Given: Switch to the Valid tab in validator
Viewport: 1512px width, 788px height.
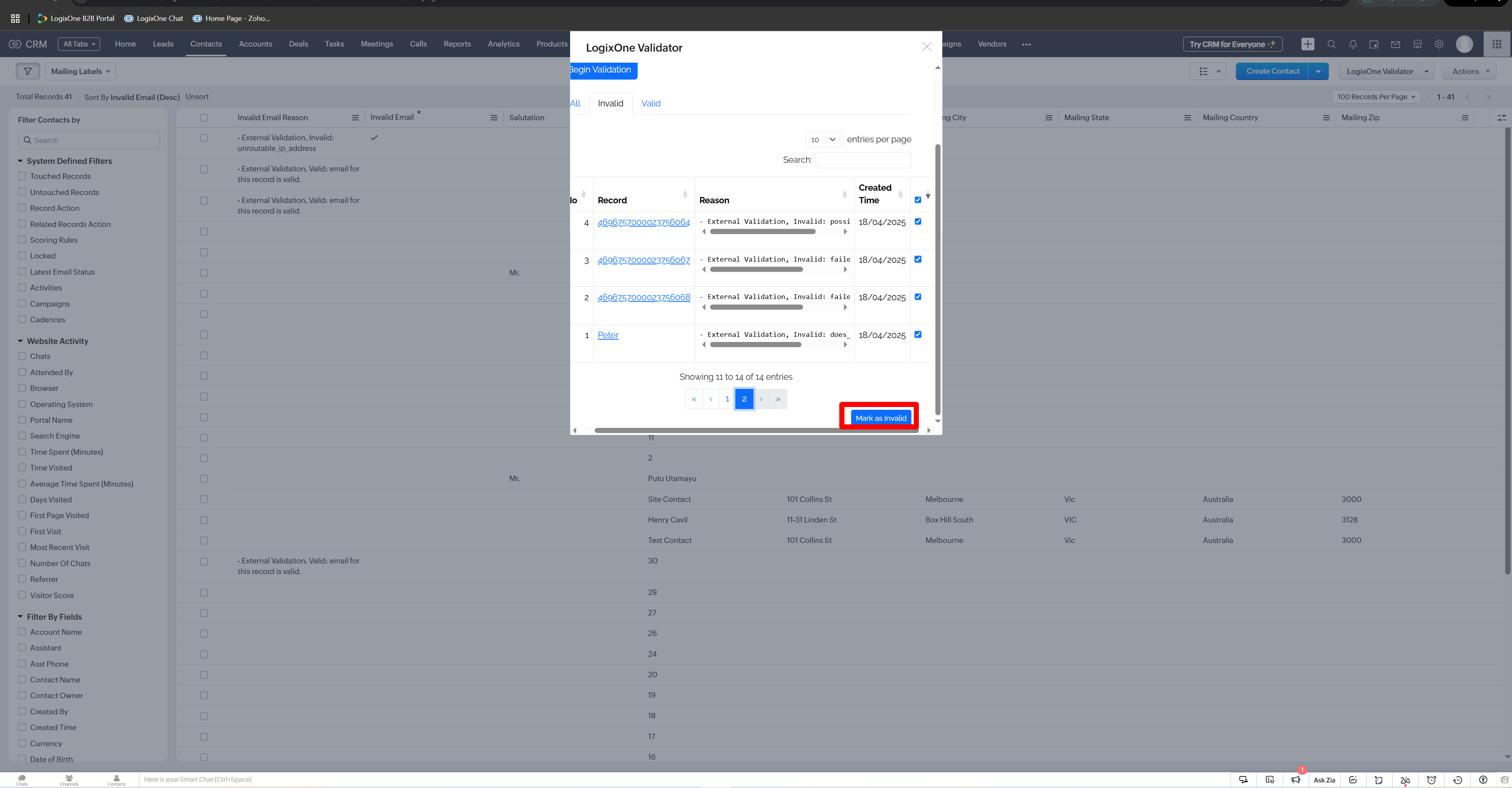Looking at the screenshot, I should click(x=650, y=103).
